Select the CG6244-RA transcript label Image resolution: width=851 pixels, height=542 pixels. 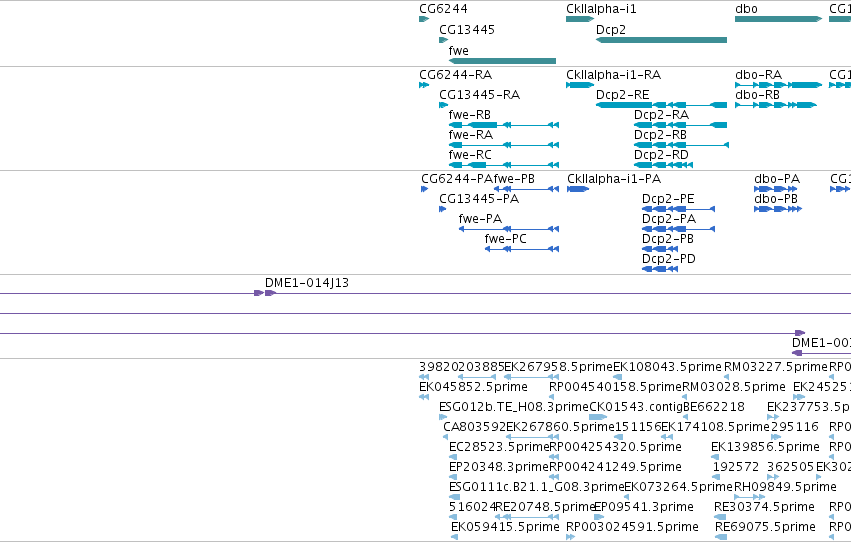tap(455, 75)
